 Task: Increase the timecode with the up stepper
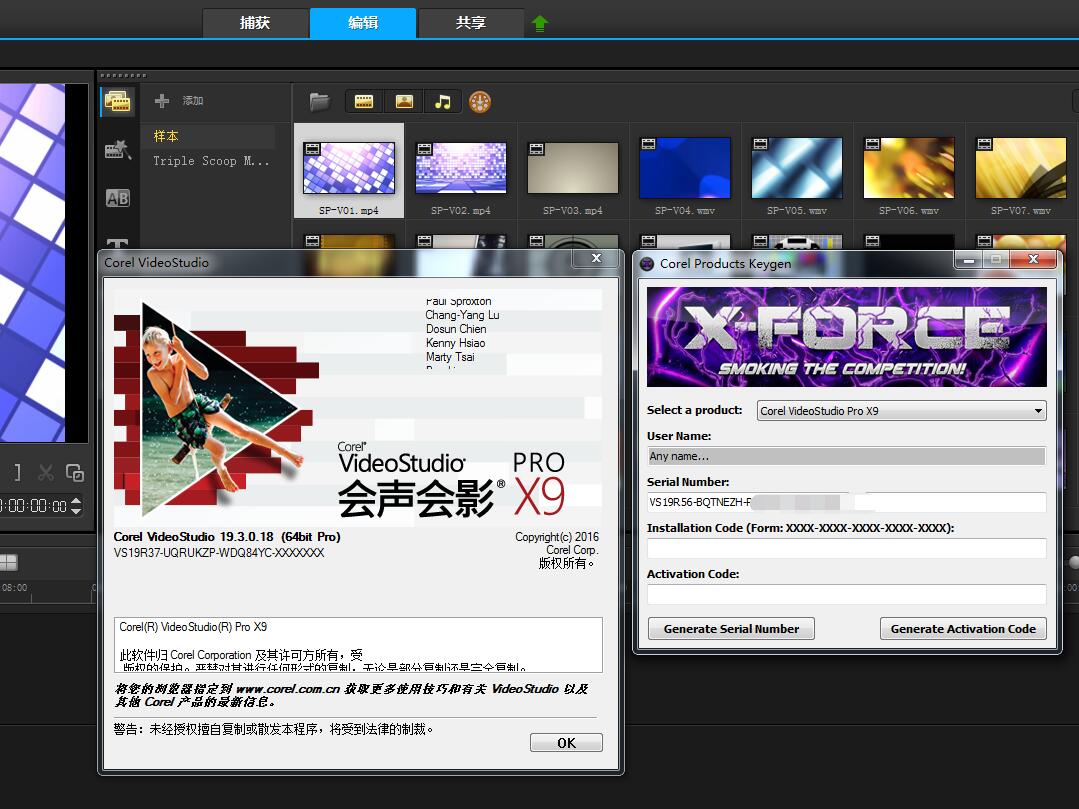tap(76, 500)
